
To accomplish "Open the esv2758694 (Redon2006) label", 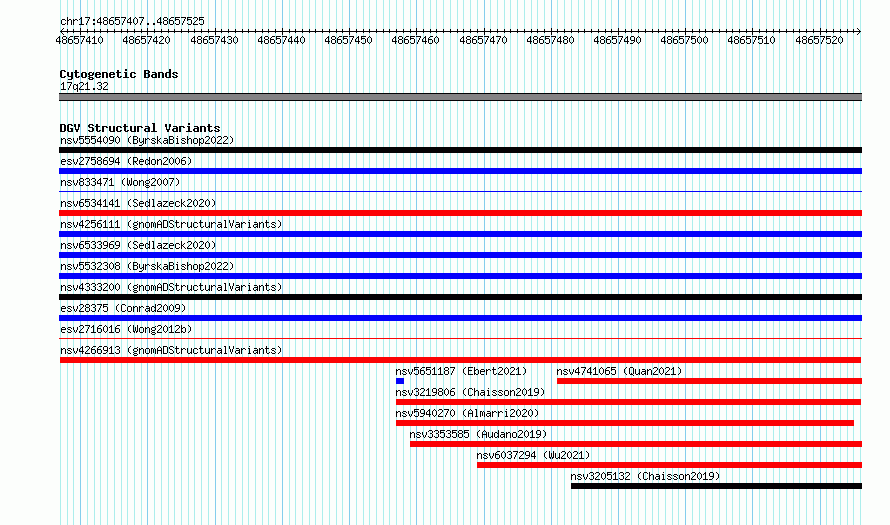I will (x=126, y=161).
